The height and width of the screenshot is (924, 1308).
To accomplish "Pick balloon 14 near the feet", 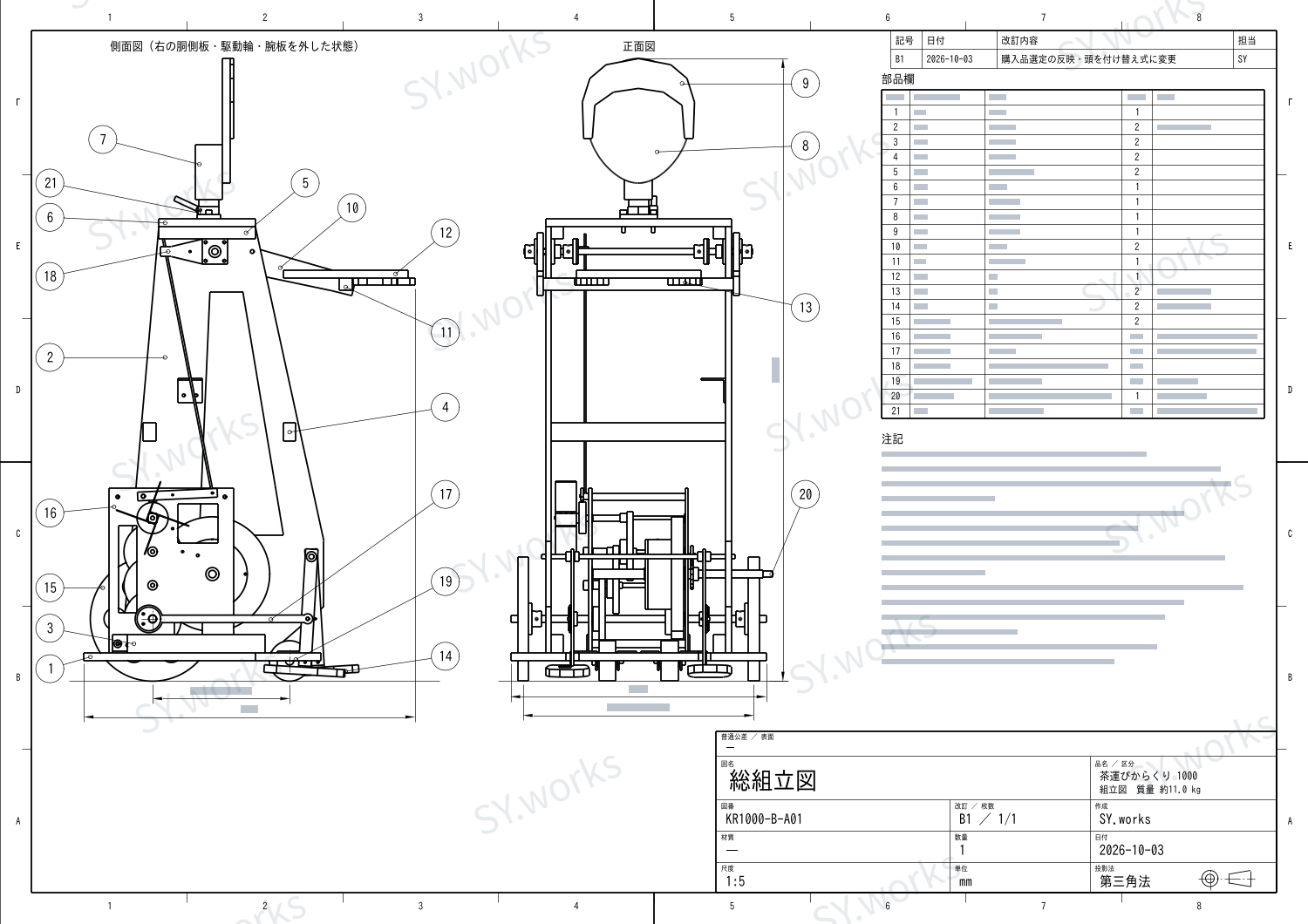I will pyautogui.click(x=446, y=656).
